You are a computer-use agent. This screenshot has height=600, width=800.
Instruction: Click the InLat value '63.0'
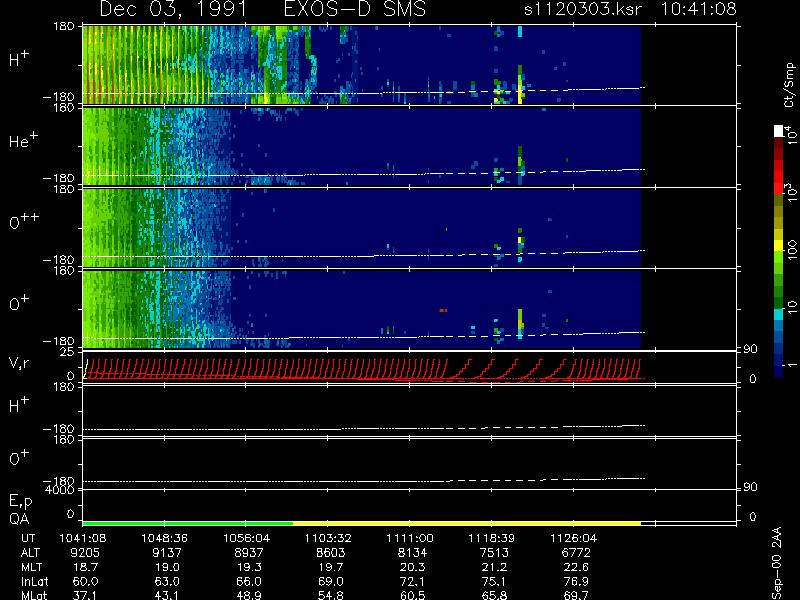point(167,582)
